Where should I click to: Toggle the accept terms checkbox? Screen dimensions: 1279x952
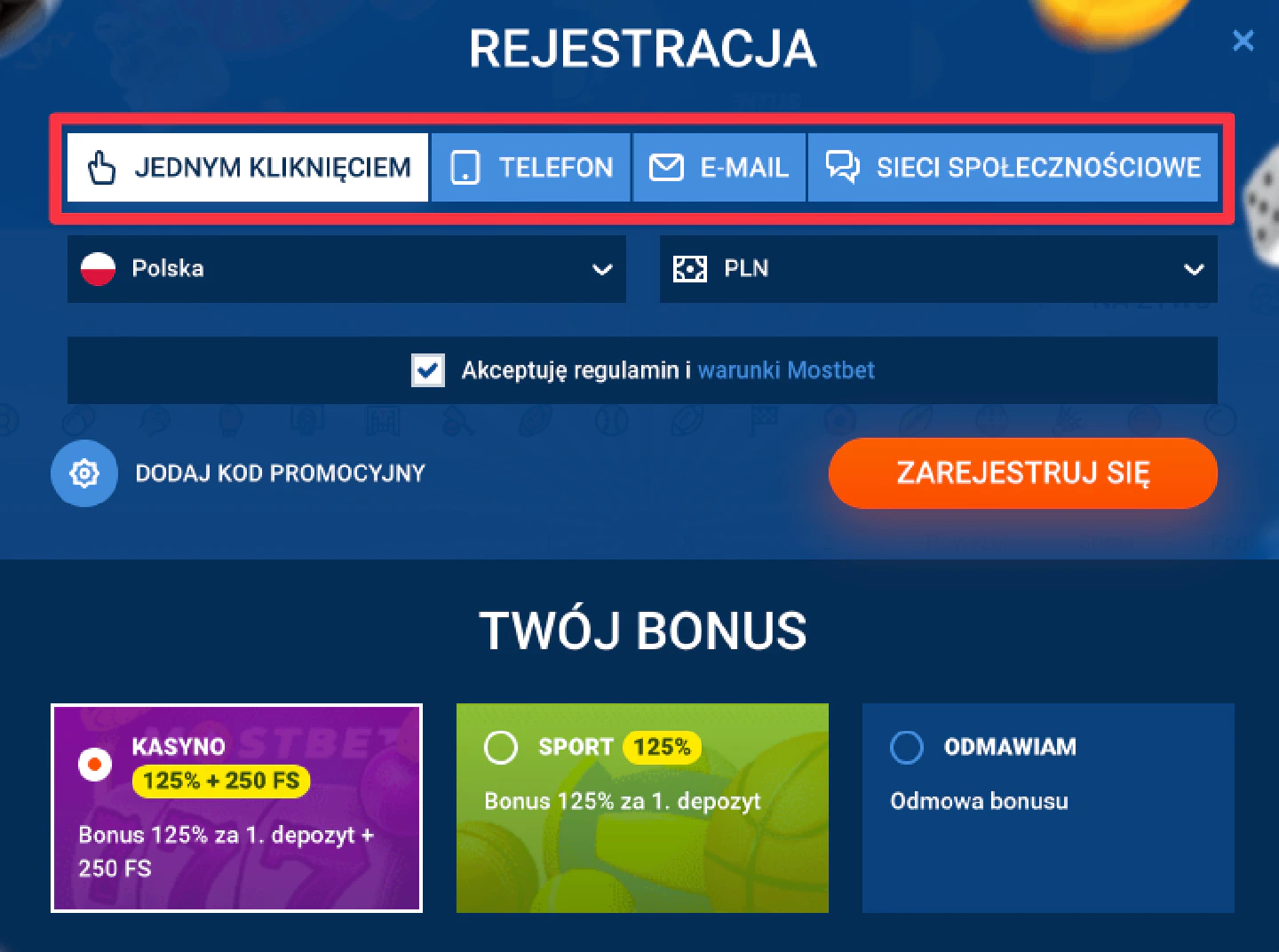(x=428, y=370)
